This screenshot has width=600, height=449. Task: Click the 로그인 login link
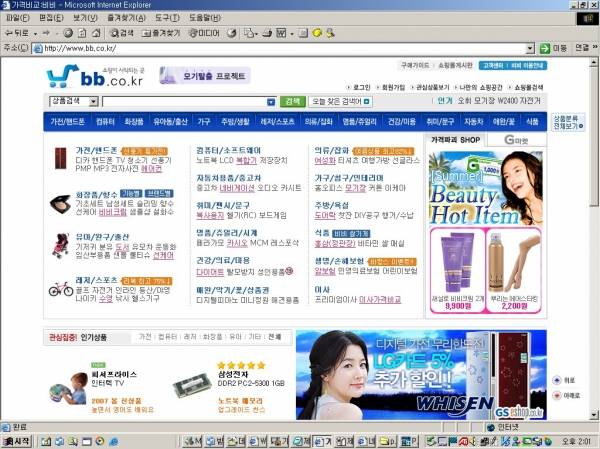click(362, 87)
